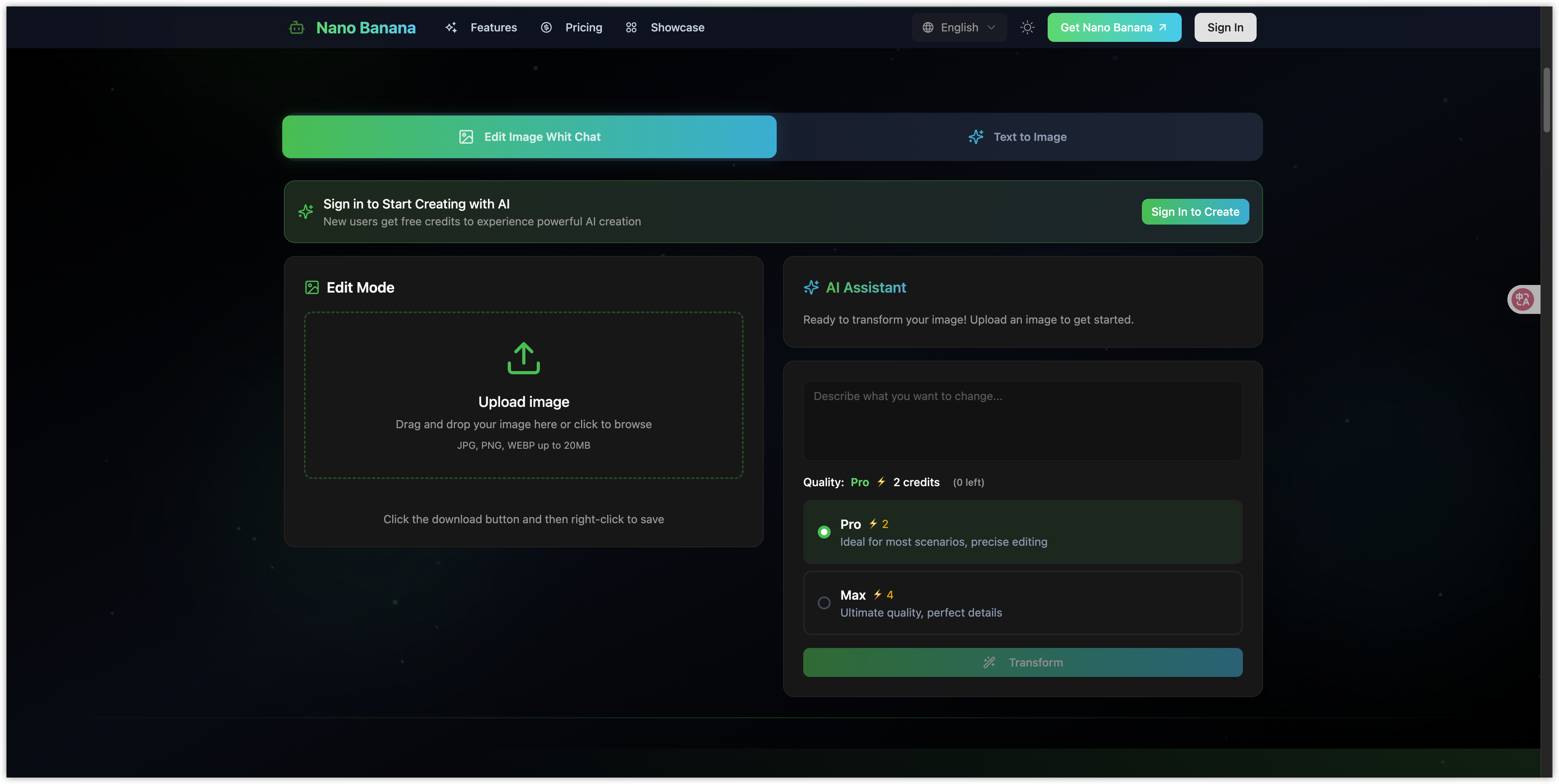The image size is (1559, 784).
Task: Click 'Sign in to Start Creating with AI' heading
Action: [416, 204]
